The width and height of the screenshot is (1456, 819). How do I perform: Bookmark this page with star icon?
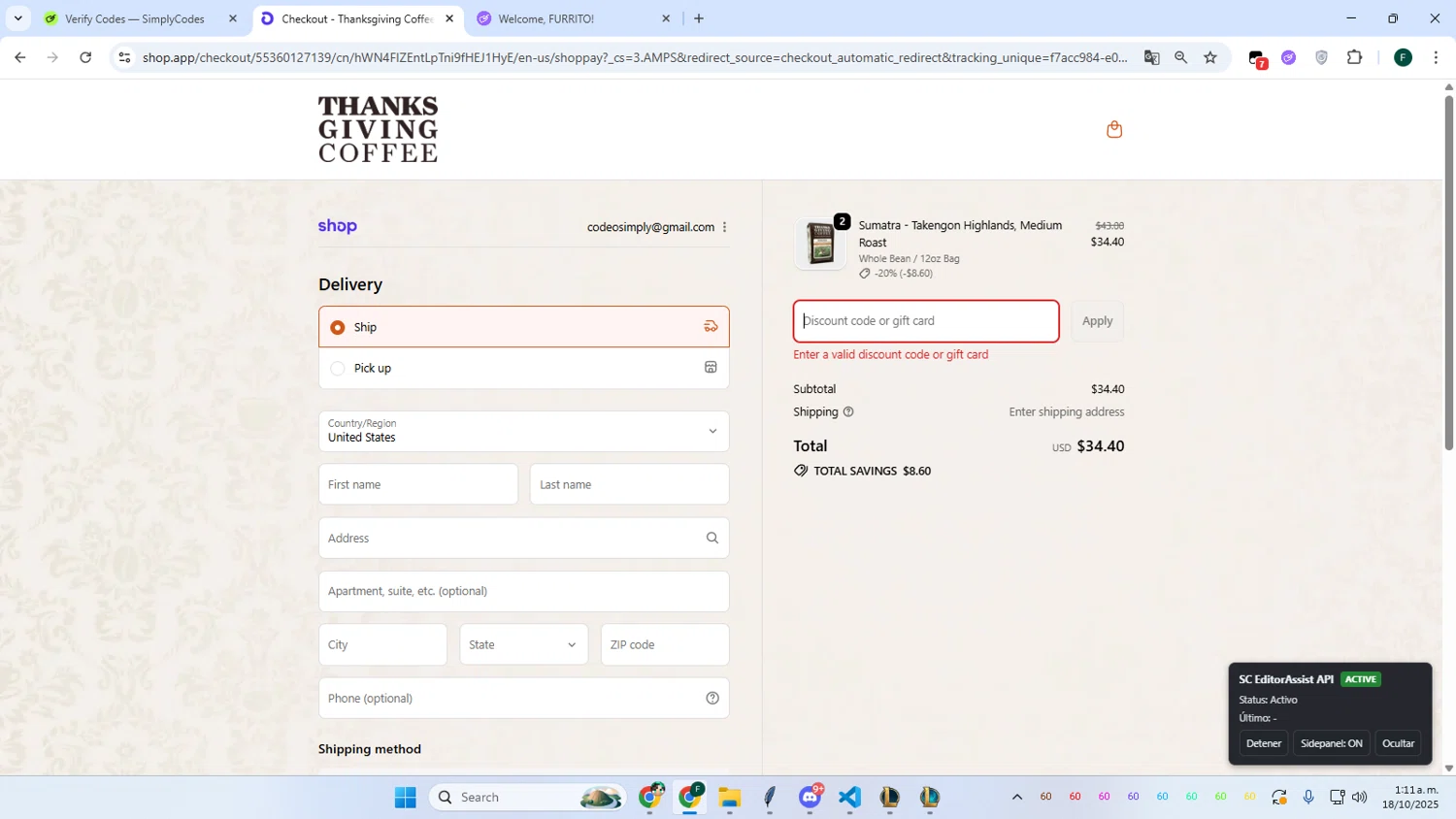tap(1210, 57)
